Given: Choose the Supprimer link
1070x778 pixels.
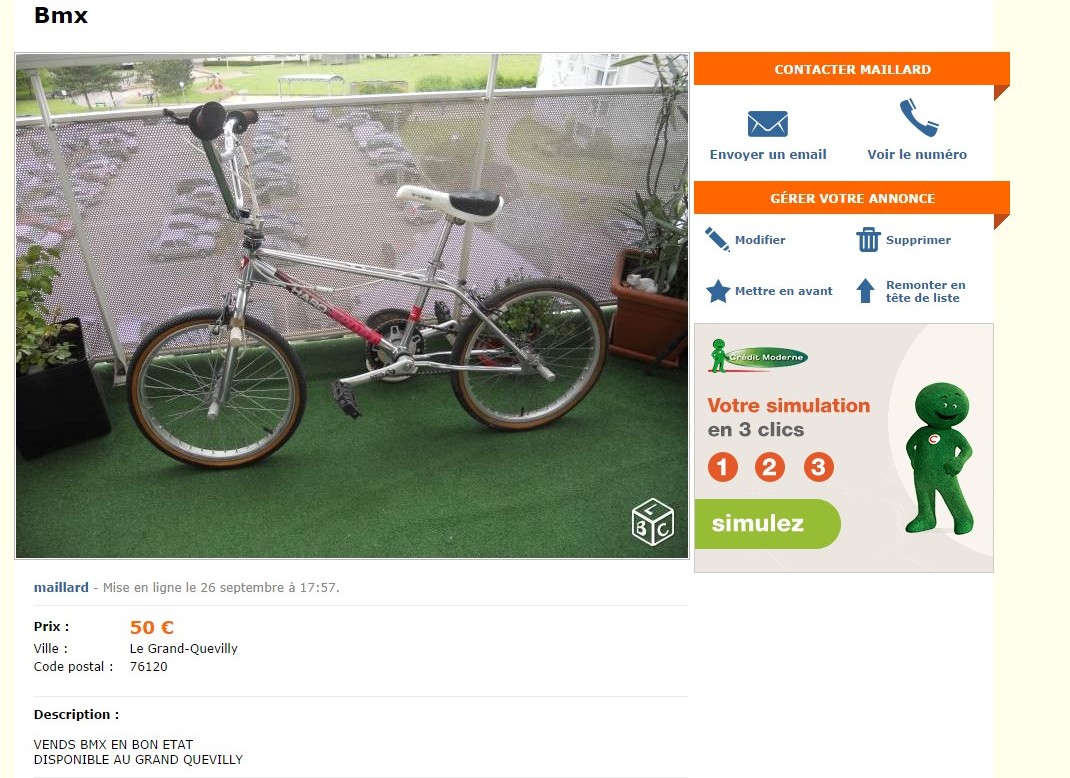Looking at the screenshot, I should point(919,240).
